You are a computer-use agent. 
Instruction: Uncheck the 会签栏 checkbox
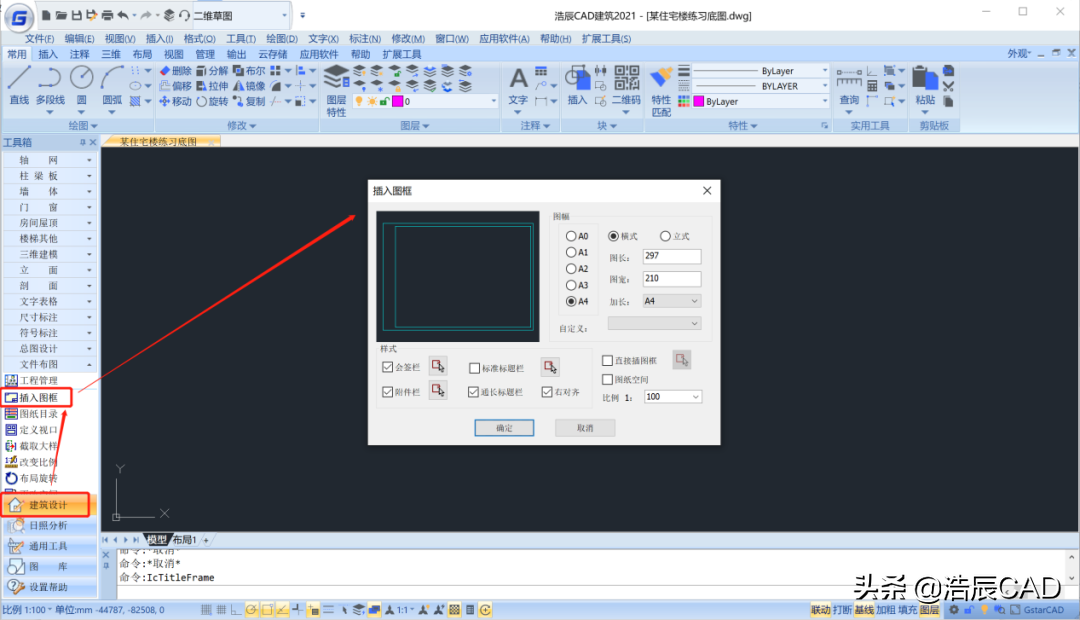click(x=388, y=367)
